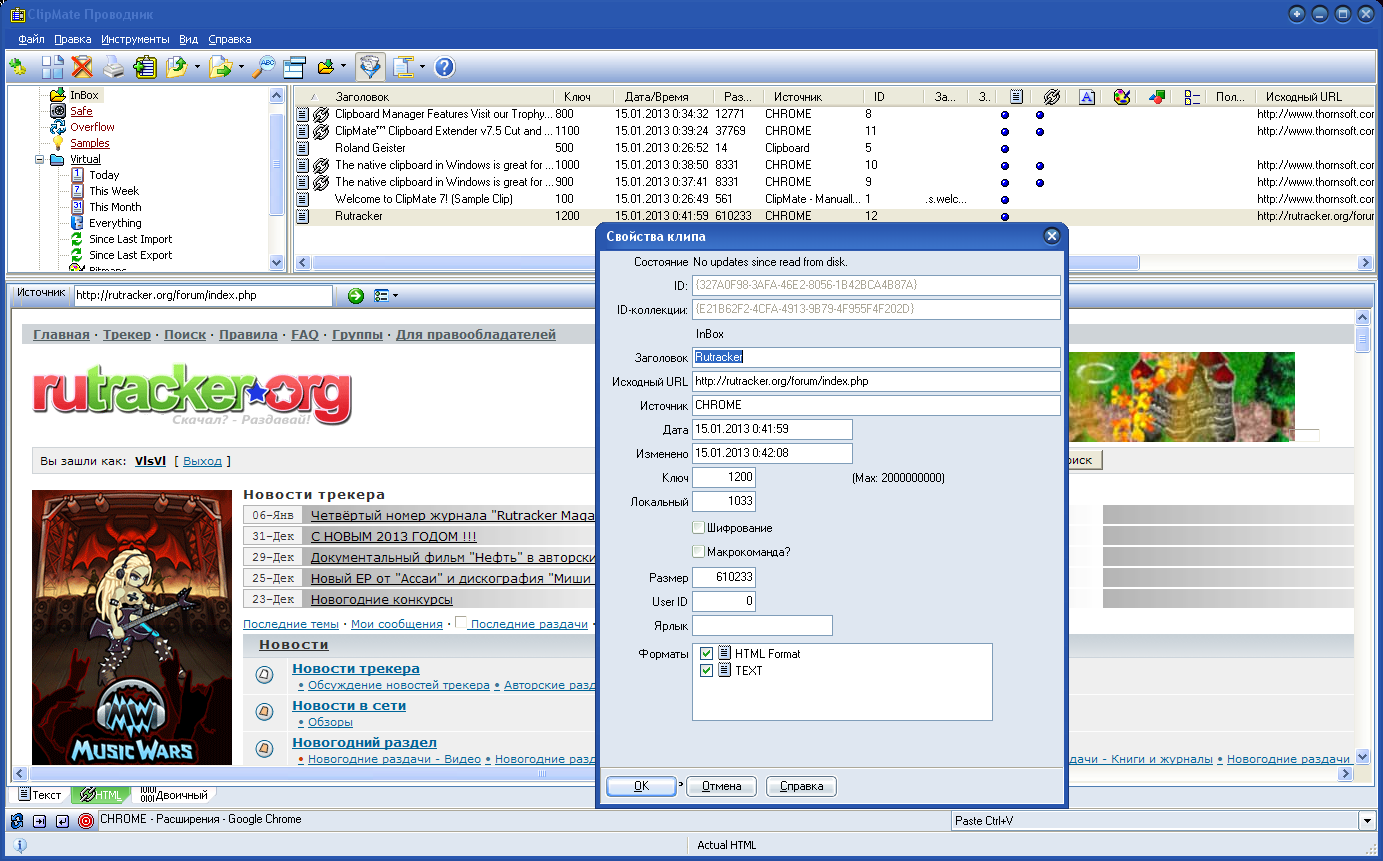
Task: Uncheck the HTML Format checkbox
Action: pos(707,653)
